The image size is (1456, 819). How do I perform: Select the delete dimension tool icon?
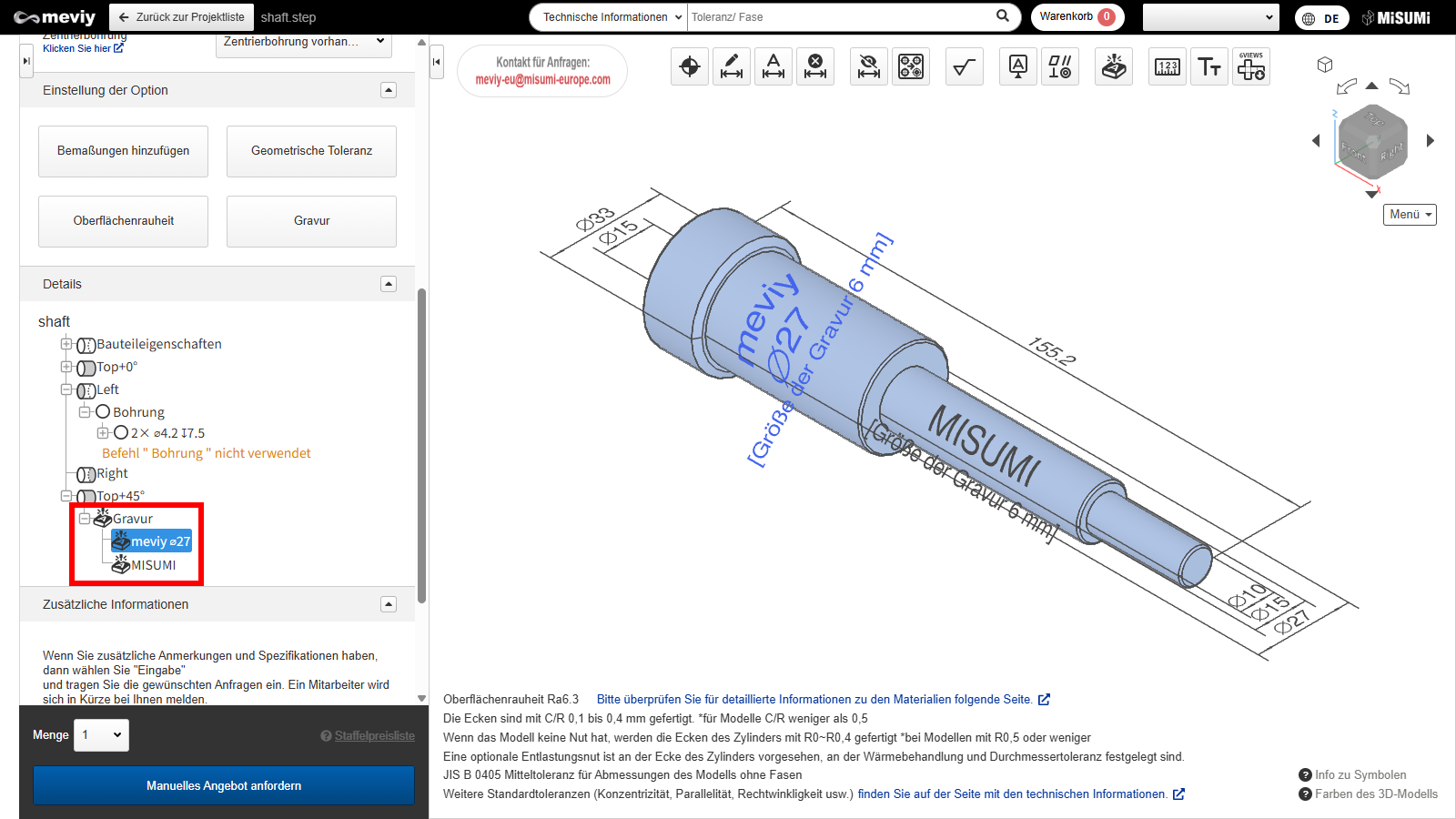coord(815,66)
